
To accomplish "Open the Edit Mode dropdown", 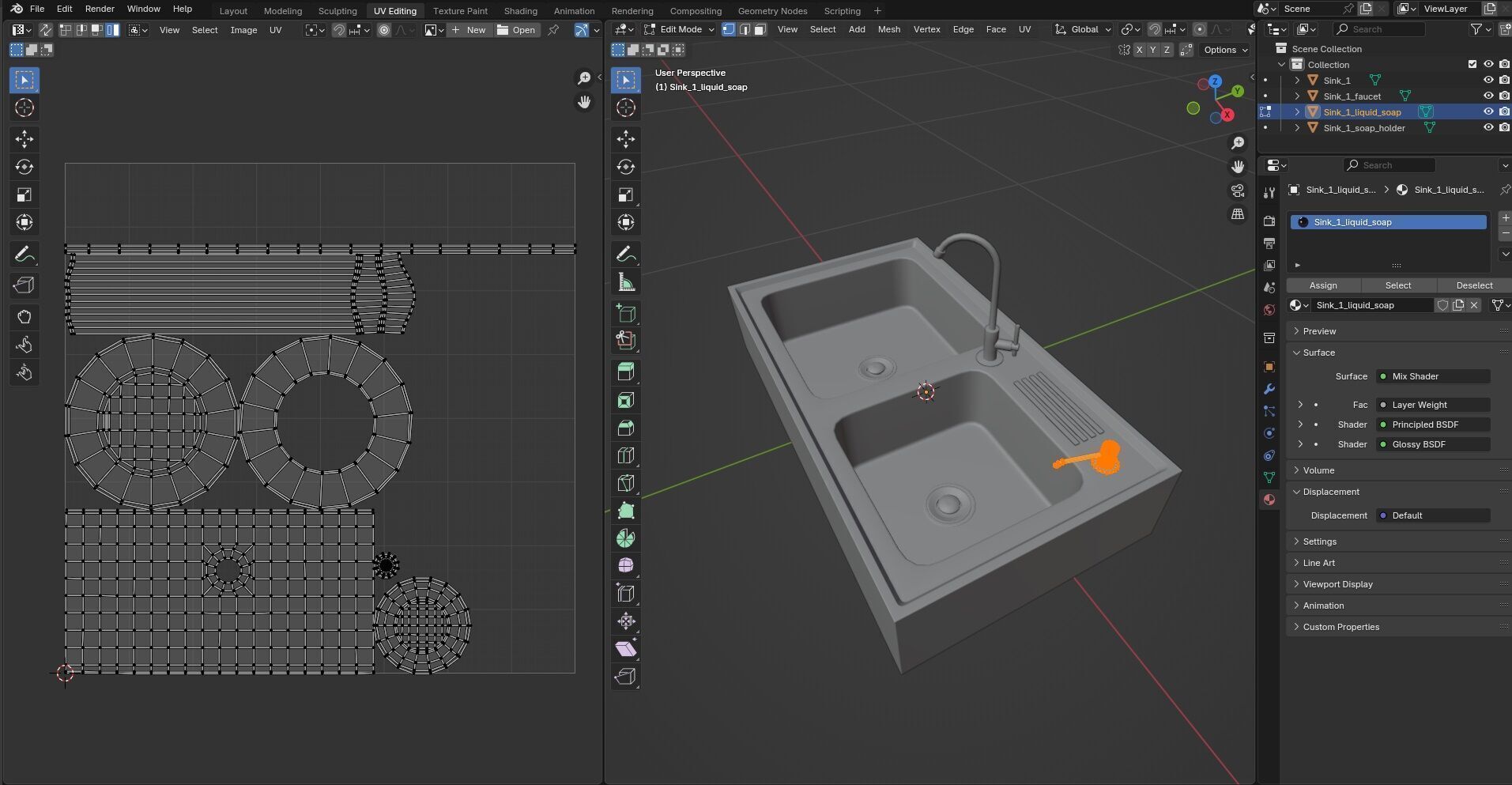I will (x=679, y=29).
